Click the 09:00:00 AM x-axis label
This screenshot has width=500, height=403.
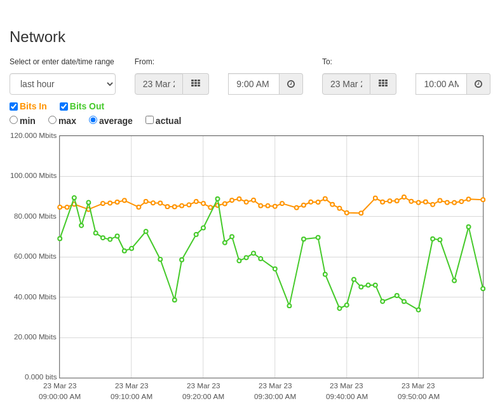[60, 397]
